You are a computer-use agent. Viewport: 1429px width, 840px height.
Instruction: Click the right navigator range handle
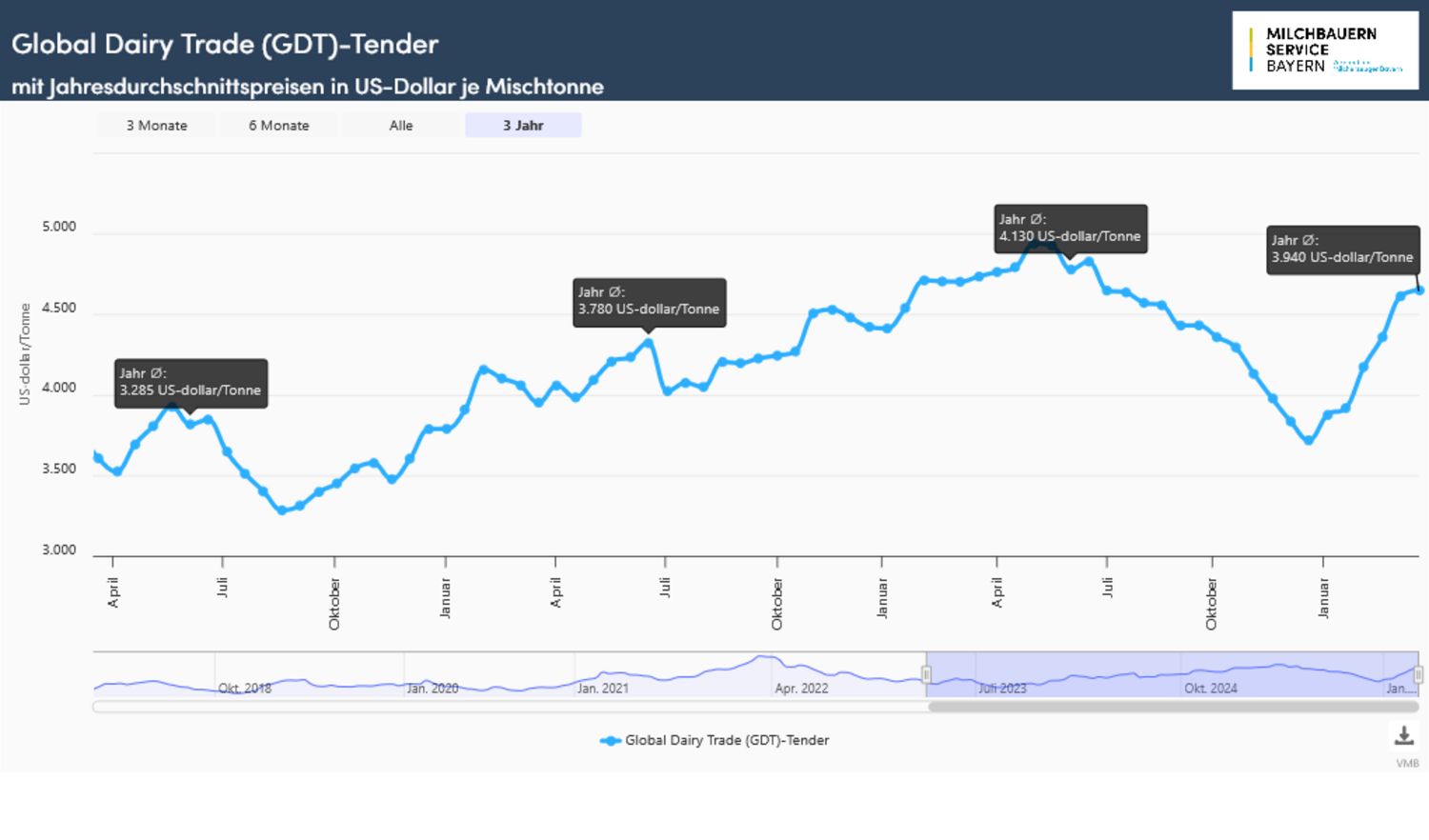(1418, 674)
